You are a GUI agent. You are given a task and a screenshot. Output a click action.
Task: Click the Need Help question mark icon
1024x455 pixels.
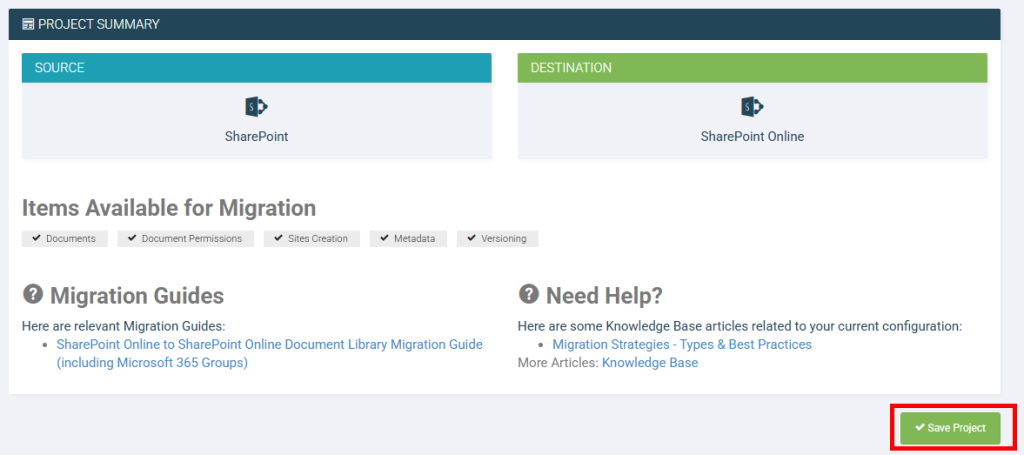tap(528, 294)
